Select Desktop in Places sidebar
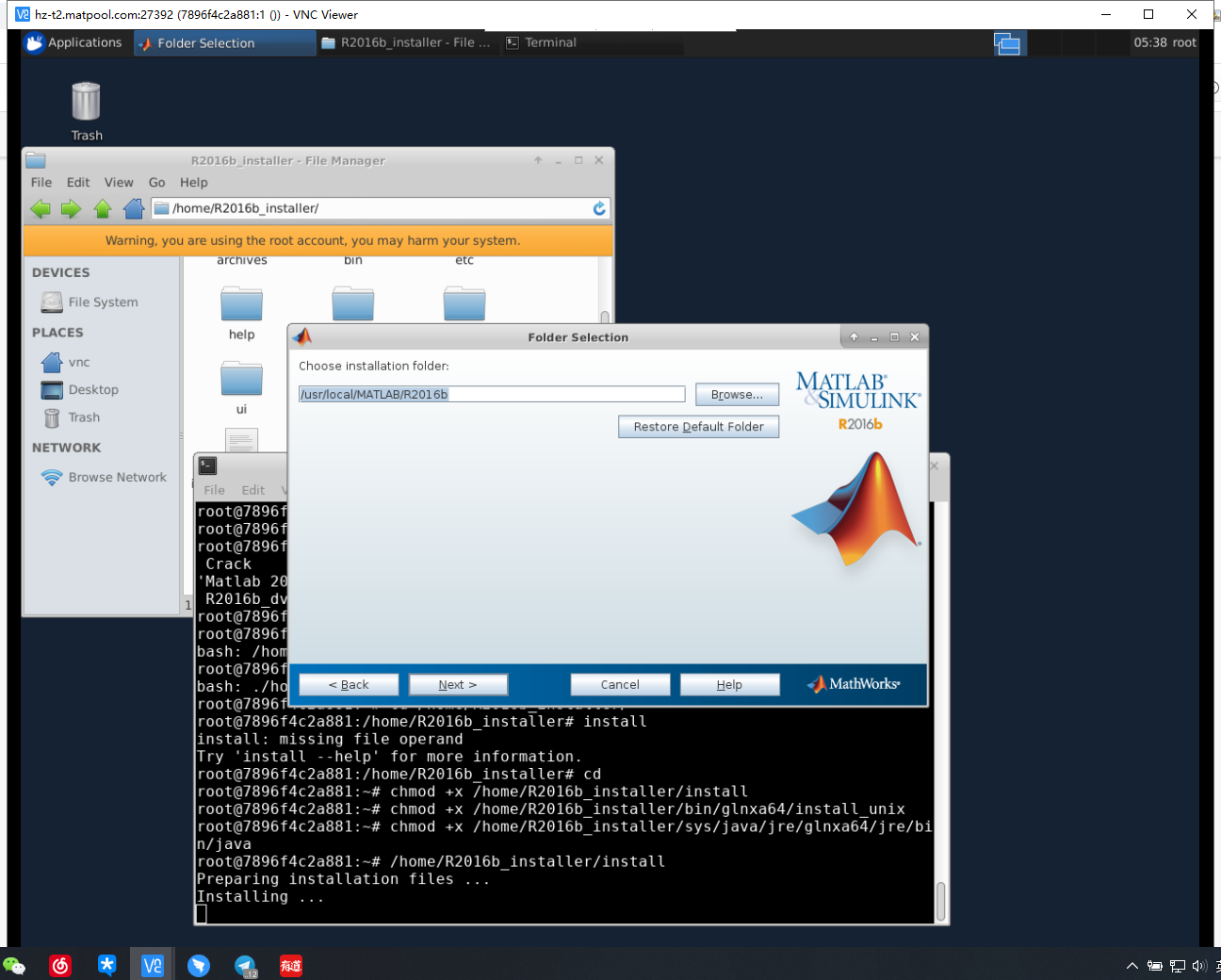The width and height of the screenshot is (1221, 980). pyautogui.click(x=80, y=390)
